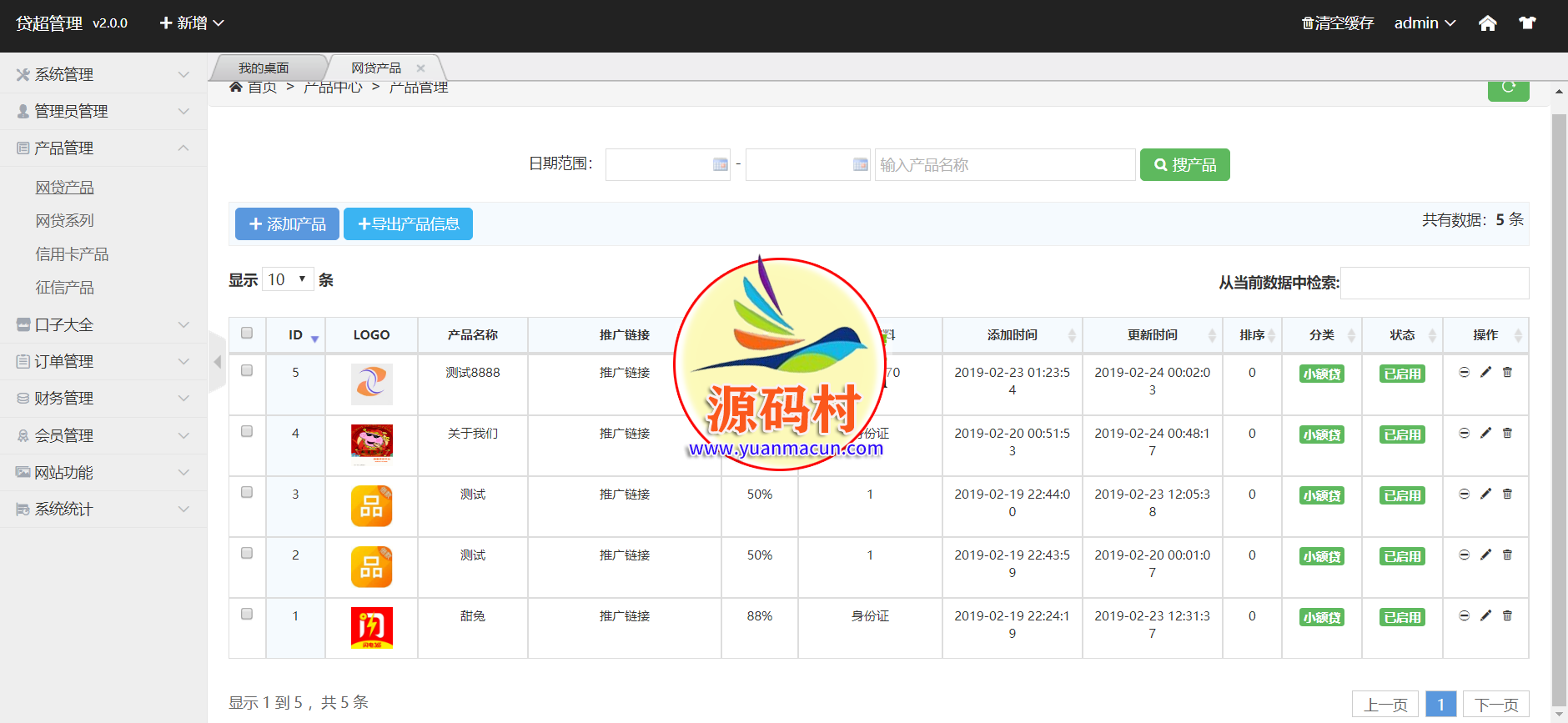Click edit pencil icon for product ID 1

click(x=1485, y=615)
